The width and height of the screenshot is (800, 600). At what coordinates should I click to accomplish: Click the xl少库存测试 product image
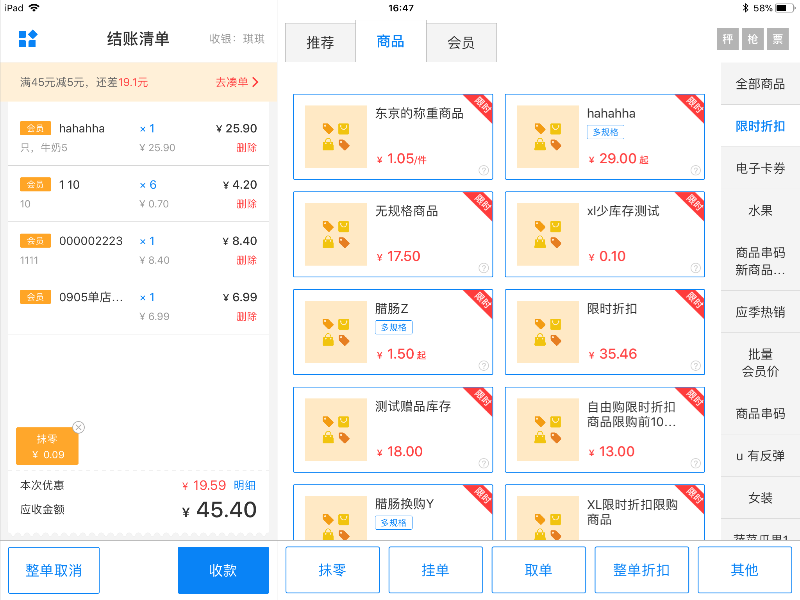click(548, 234)
